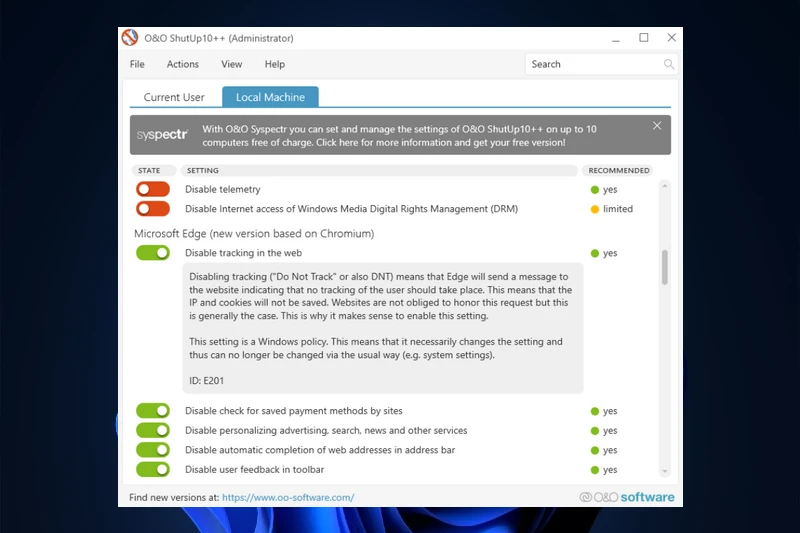Click into the Search input field
The height and width of the screenshot is (533, 800).
590,64
